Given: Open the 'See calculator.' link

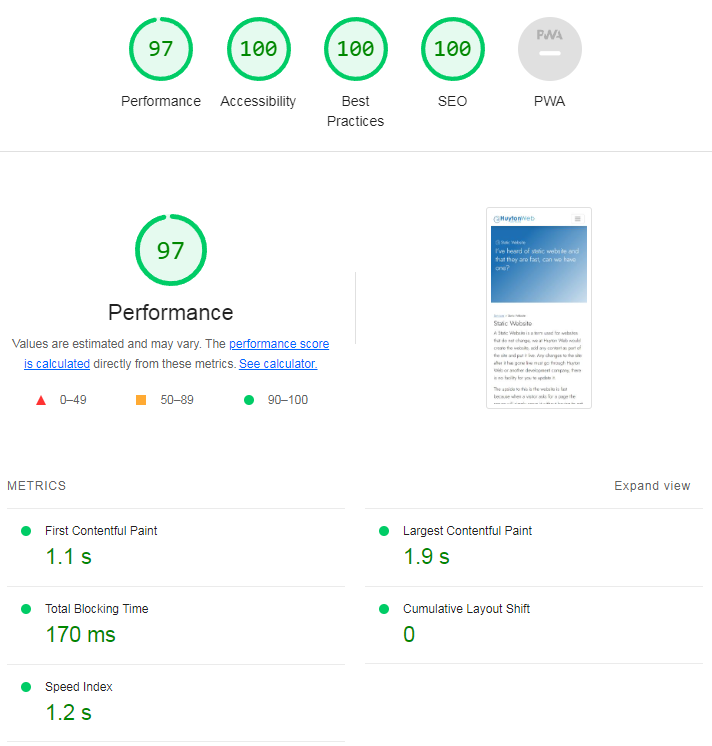Looking at the screenshot, I should point(278,364).
